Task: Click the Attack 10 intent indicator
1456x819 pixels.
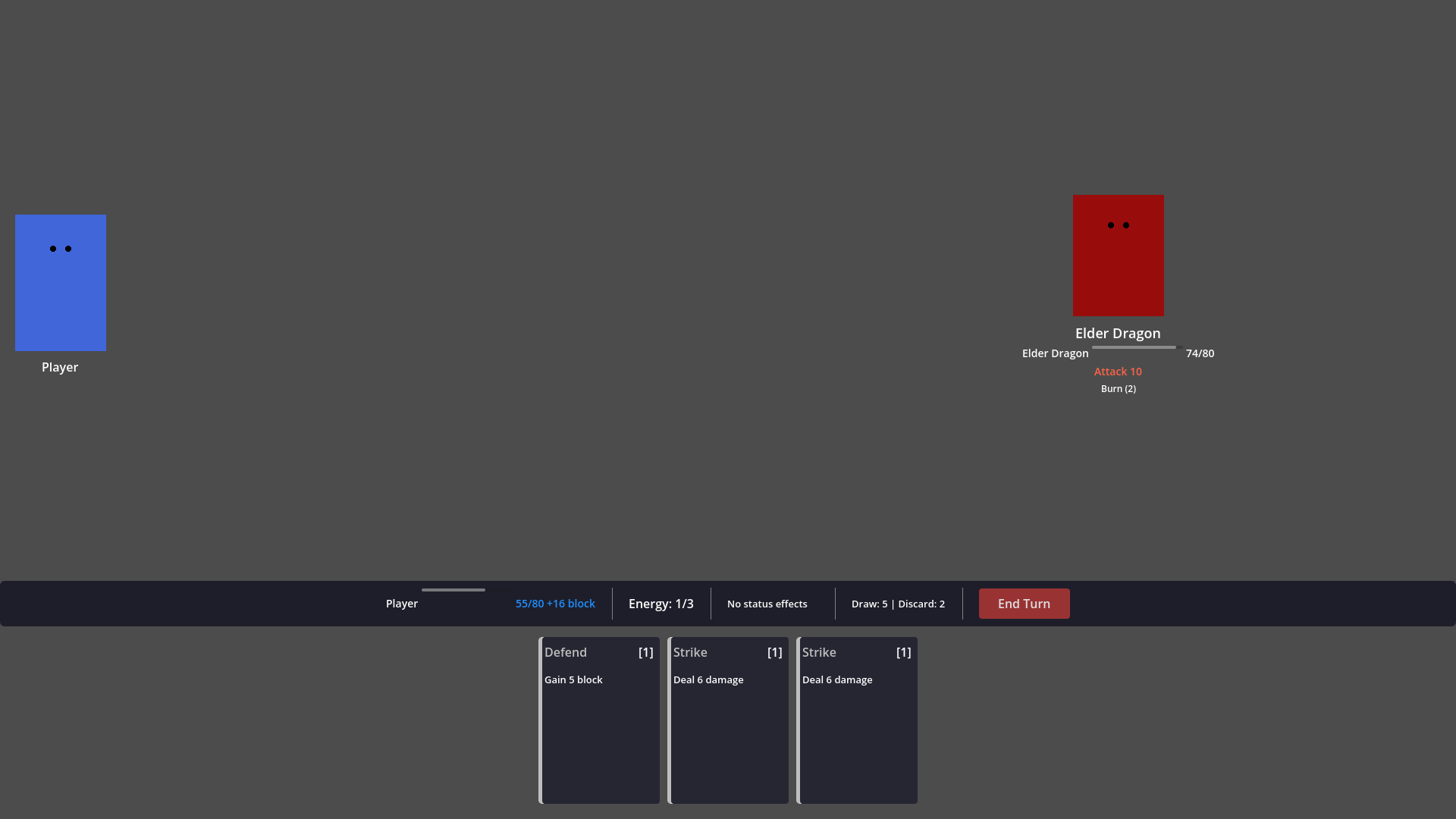Action: (x=1118, y=372)
